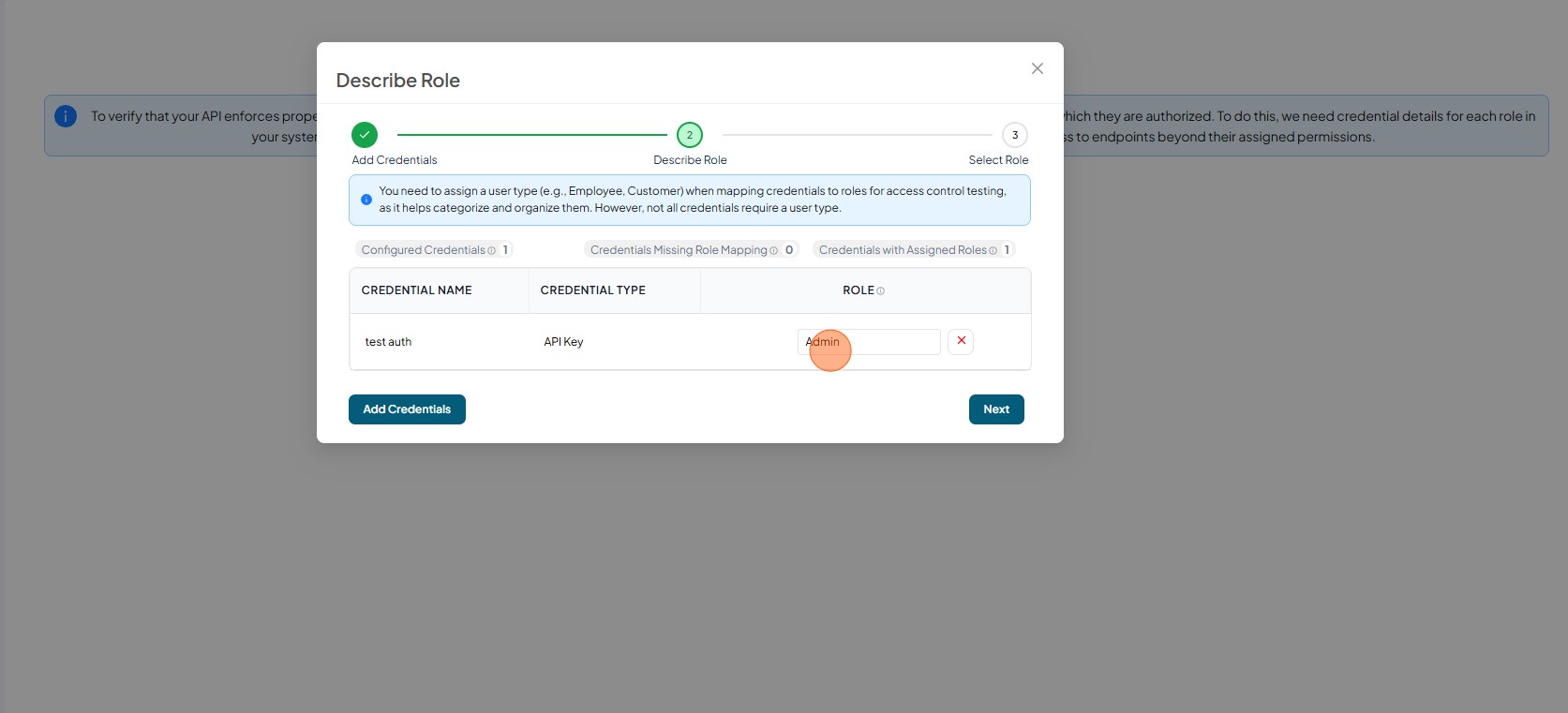1568x713 pixels.
Task: Open the ROLE column info tooltip icon
Action: click(x=880, y=291)
